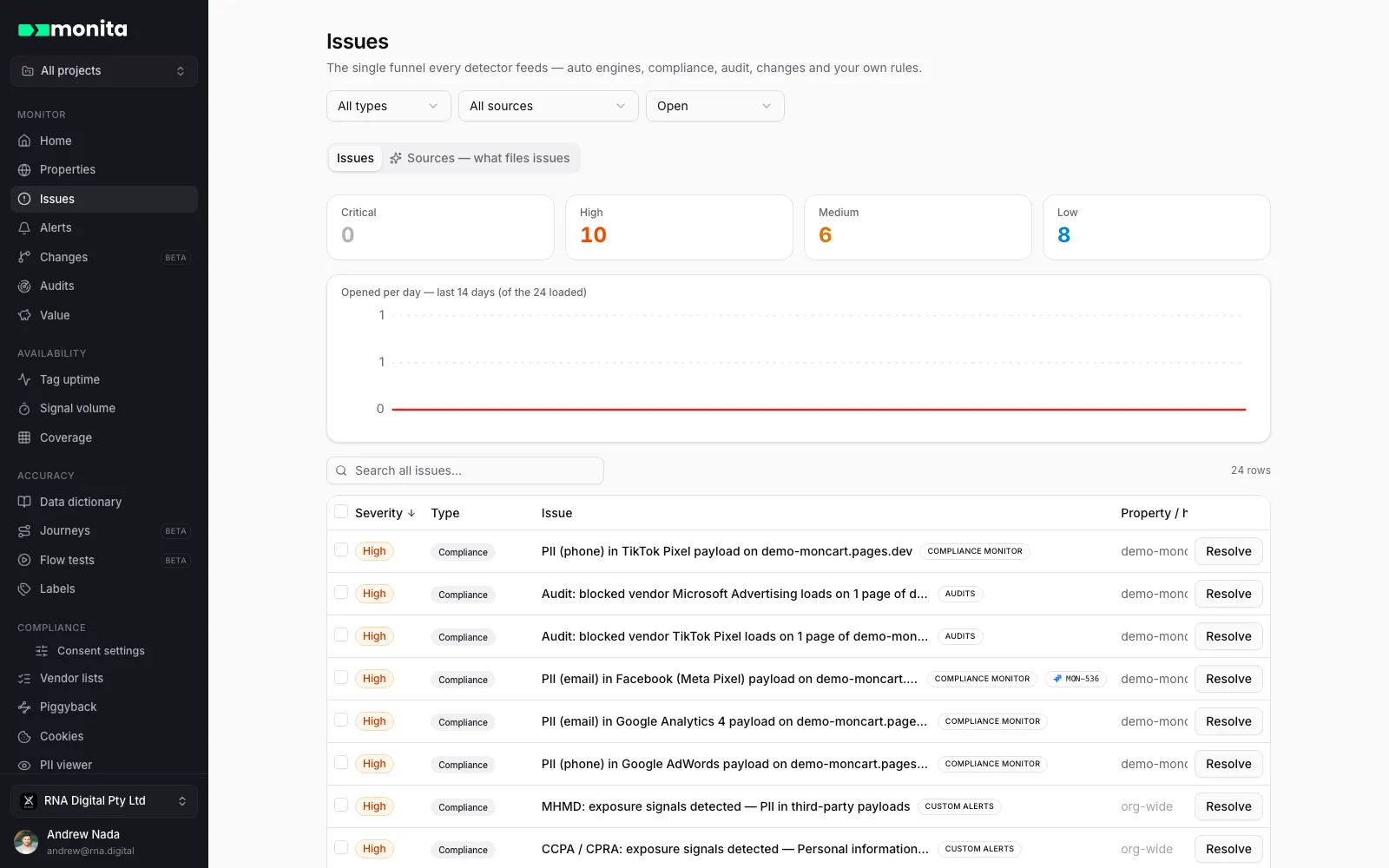Click the High severity count card
The height and width of the screenshot is (868, 1389).
(x=679, y=227)
